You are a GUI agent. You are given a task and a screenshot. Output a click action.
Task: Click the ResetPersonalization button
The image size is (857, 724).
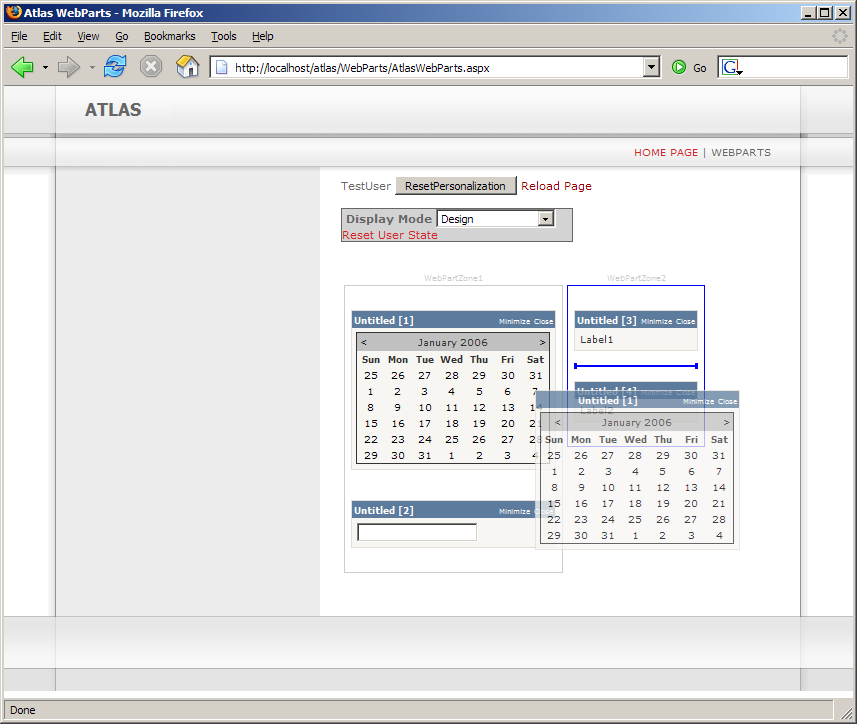(x=455, y=186)
